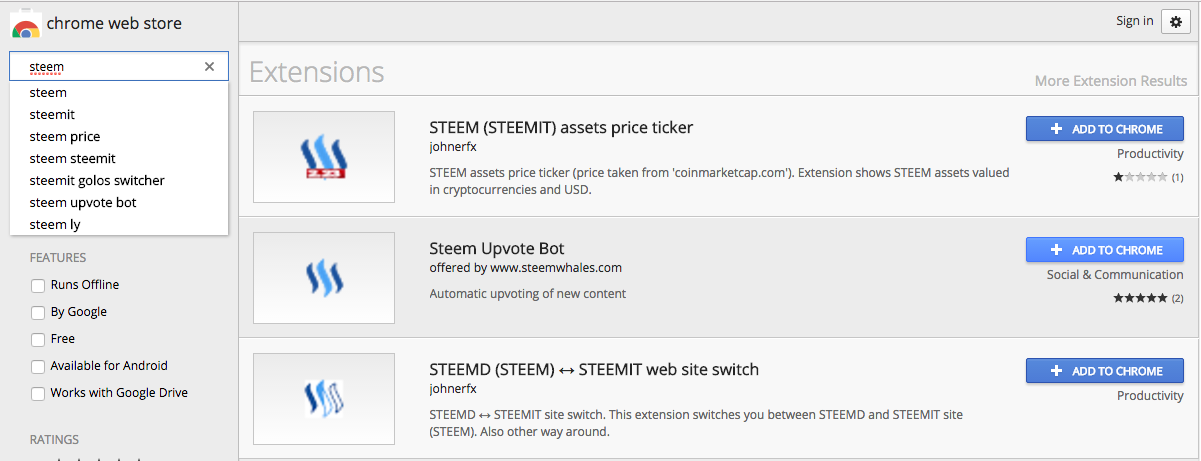Screen dimensions: 1201x461
Task: Check Works with Google Drive filter
Action: (38, 393)
